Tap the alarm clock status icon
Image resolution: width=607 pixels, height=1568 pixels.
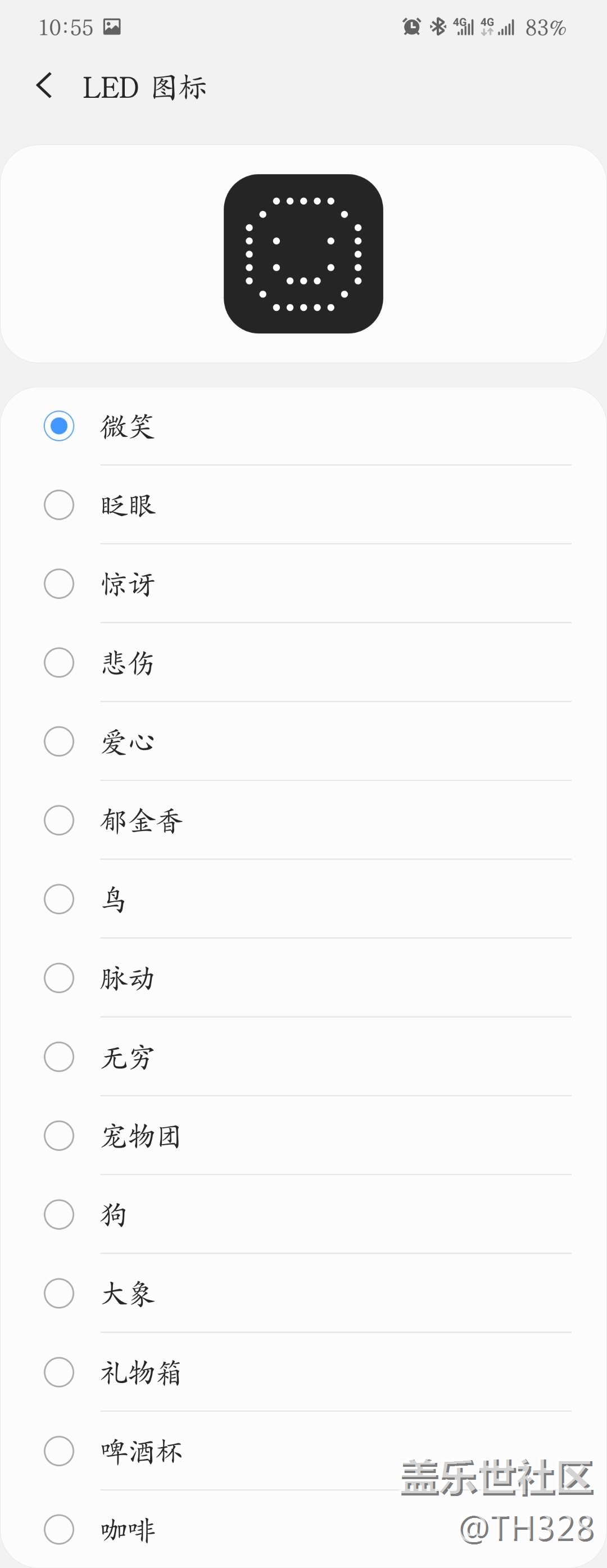coord(412,27)
